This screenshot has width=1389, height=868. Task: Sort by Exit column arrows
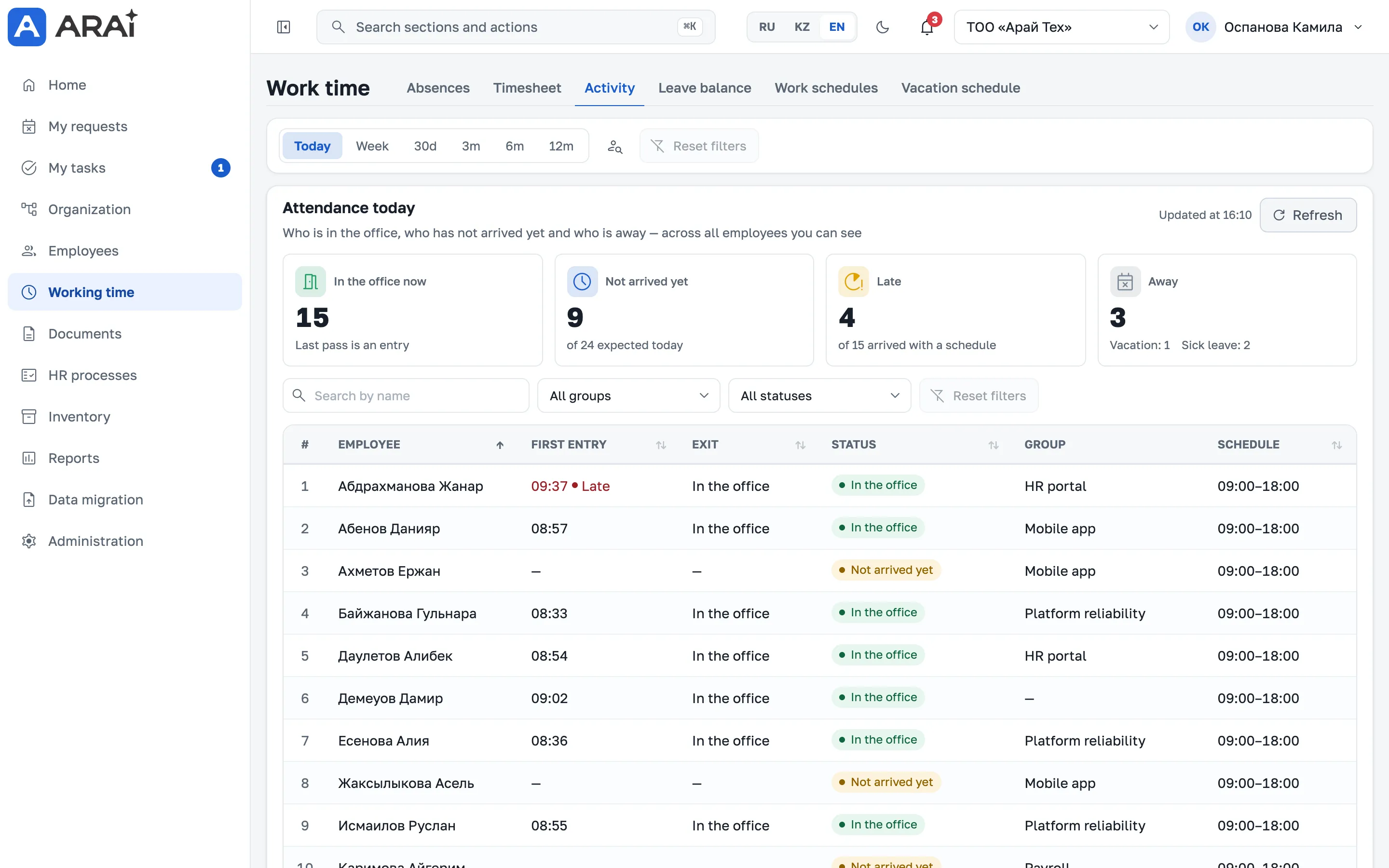pyautogui.click(x=800, y=445)
